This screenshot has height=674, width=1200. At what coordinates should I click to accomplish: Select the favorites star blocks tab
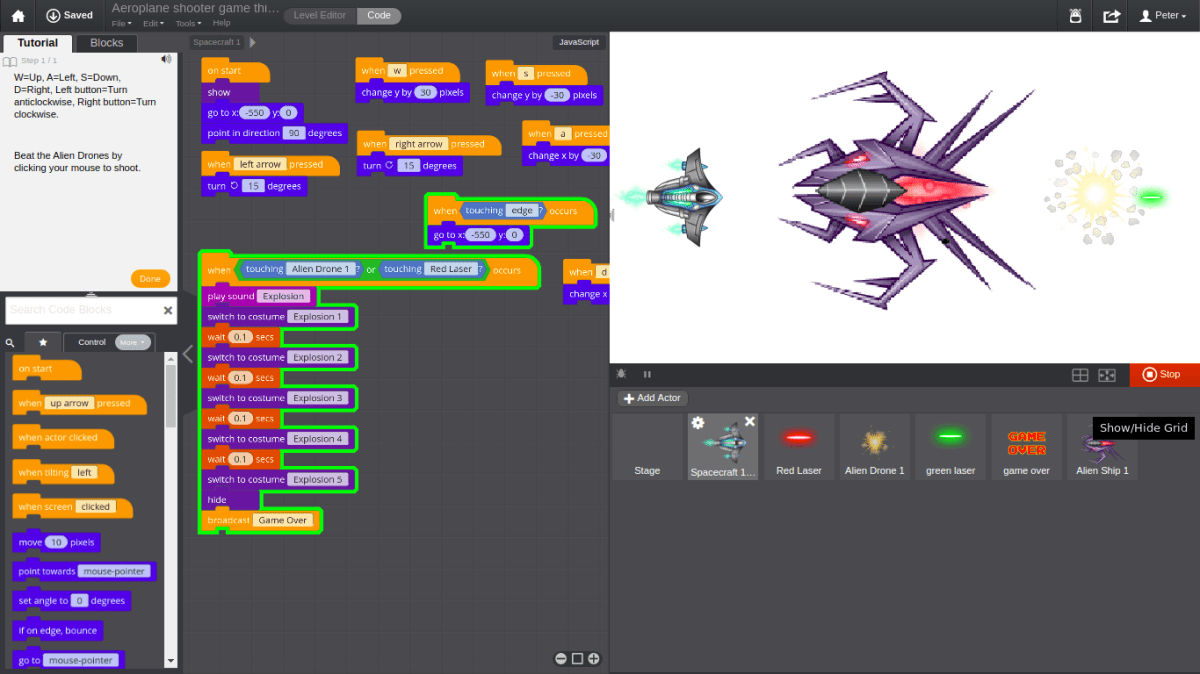click(x=43, y=342)
